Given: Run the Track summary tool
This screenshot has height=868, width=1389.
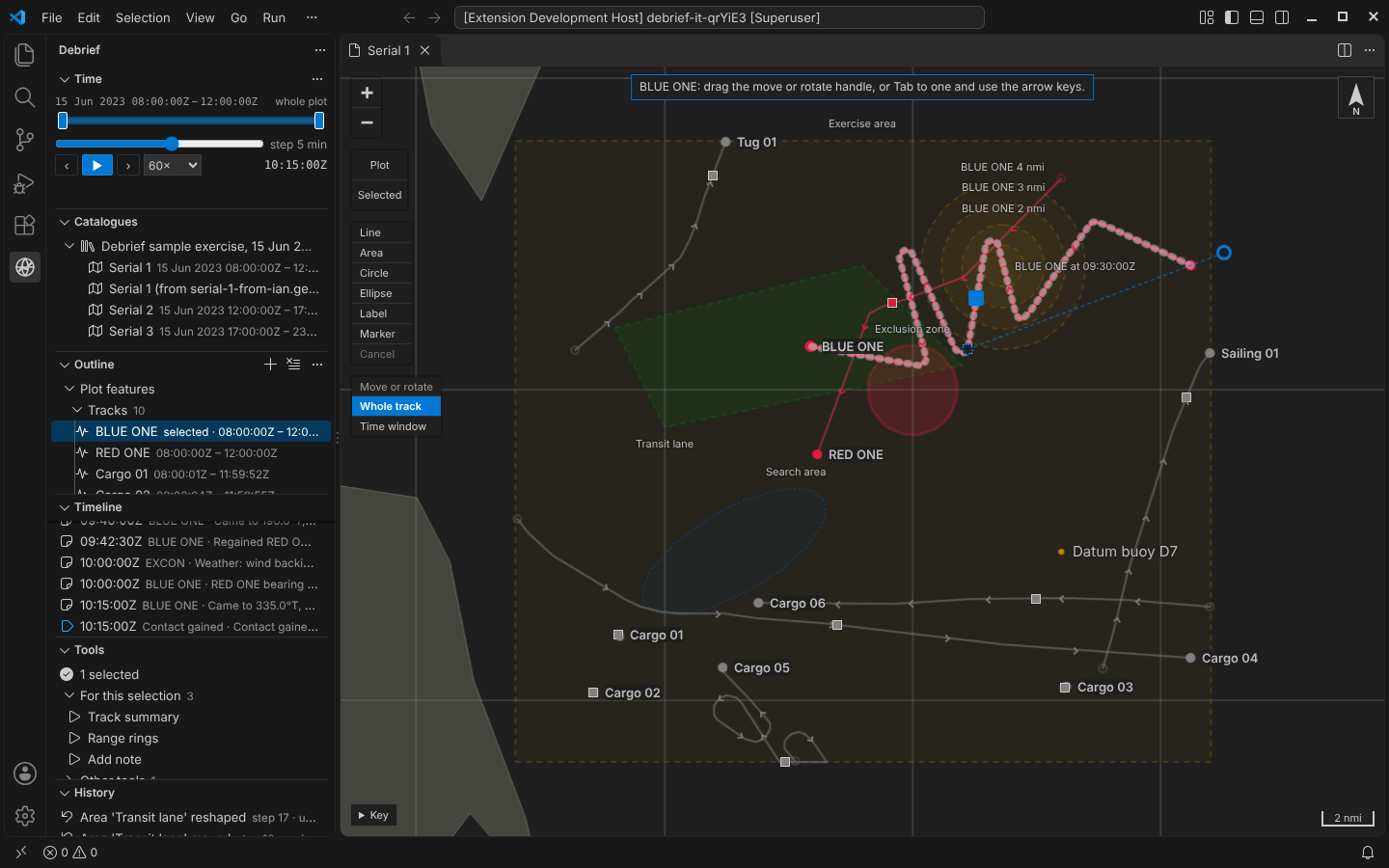Looking at the screenshot, I should [133, 718].
